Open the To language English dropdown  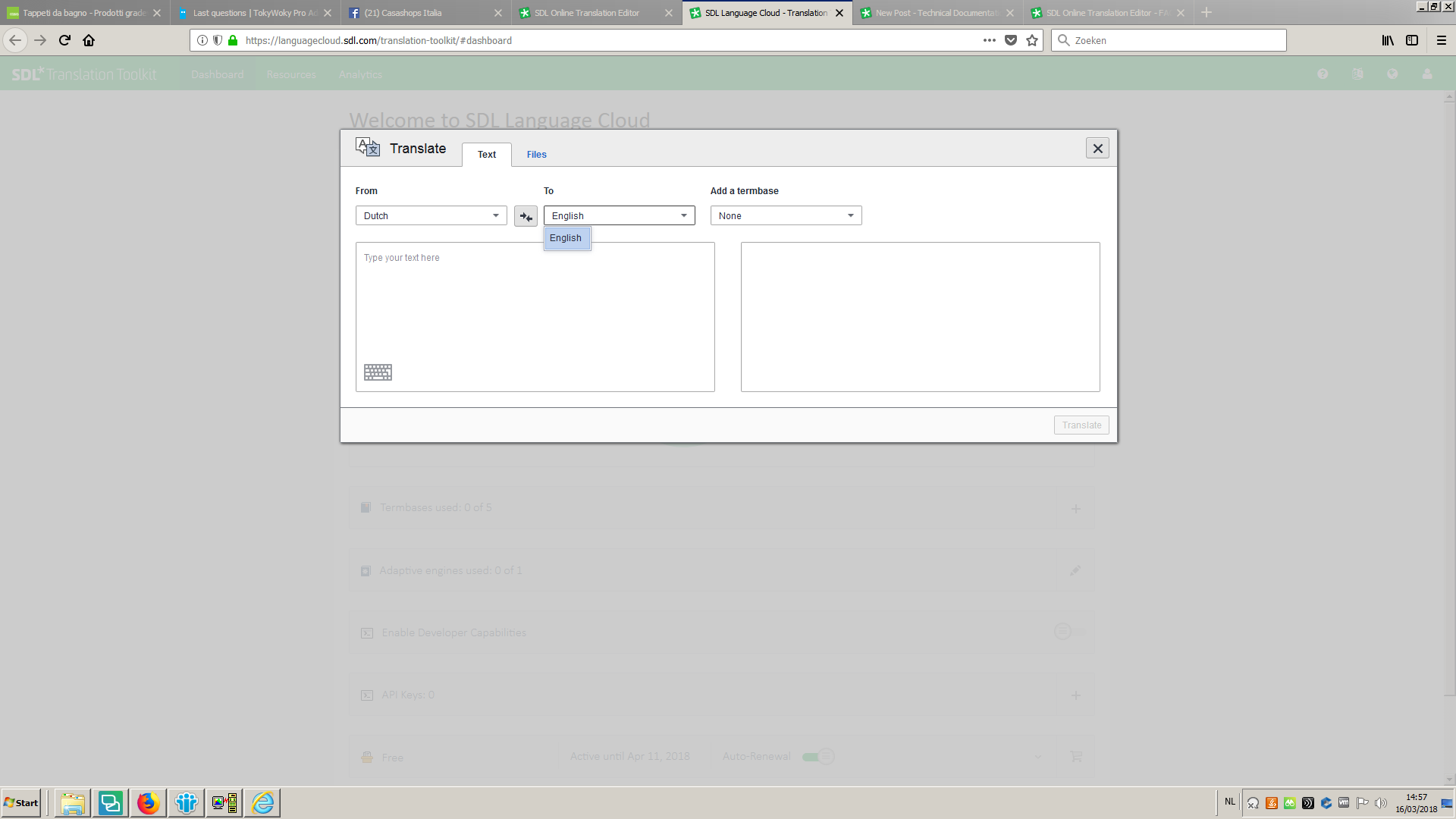[x=619, y=216]
